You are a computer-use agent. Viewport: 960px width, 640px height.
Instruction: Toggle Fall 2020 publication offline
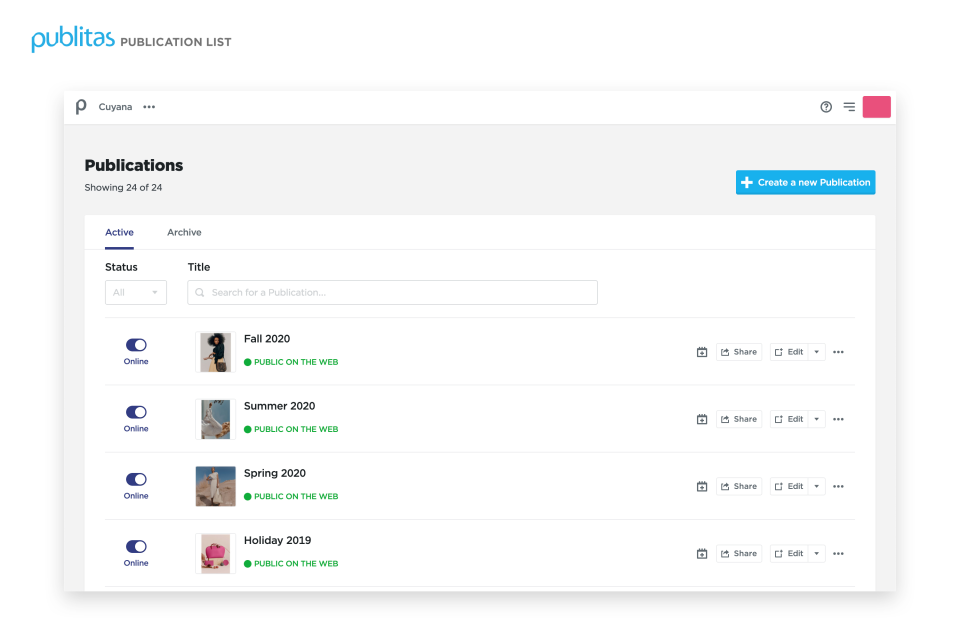tap(135, 345)
